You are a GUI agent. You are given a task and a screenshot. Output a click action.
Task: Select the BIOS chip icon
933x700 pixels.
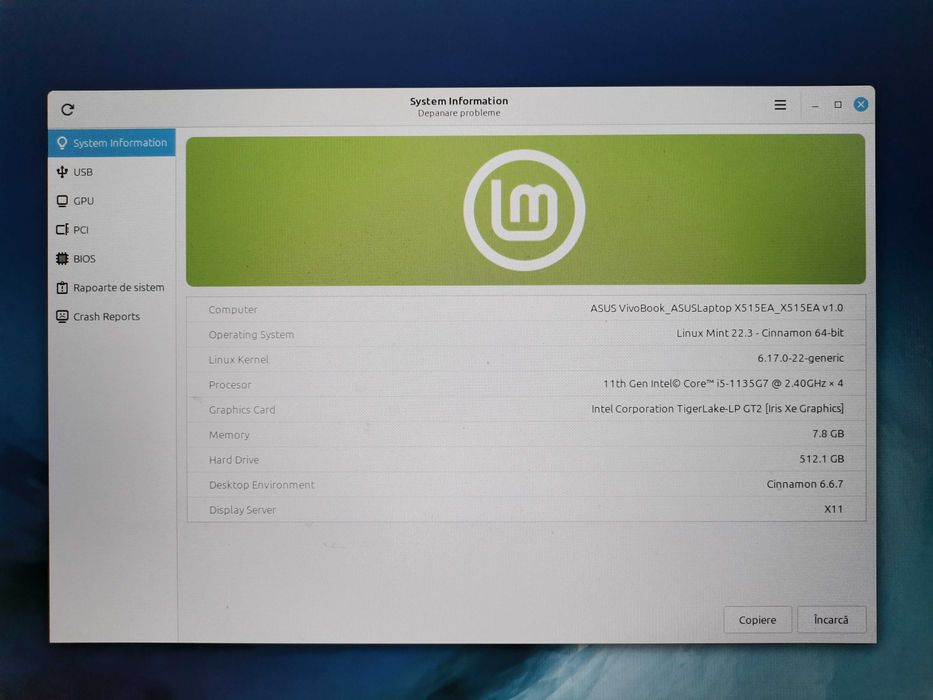tap(62, 258)
